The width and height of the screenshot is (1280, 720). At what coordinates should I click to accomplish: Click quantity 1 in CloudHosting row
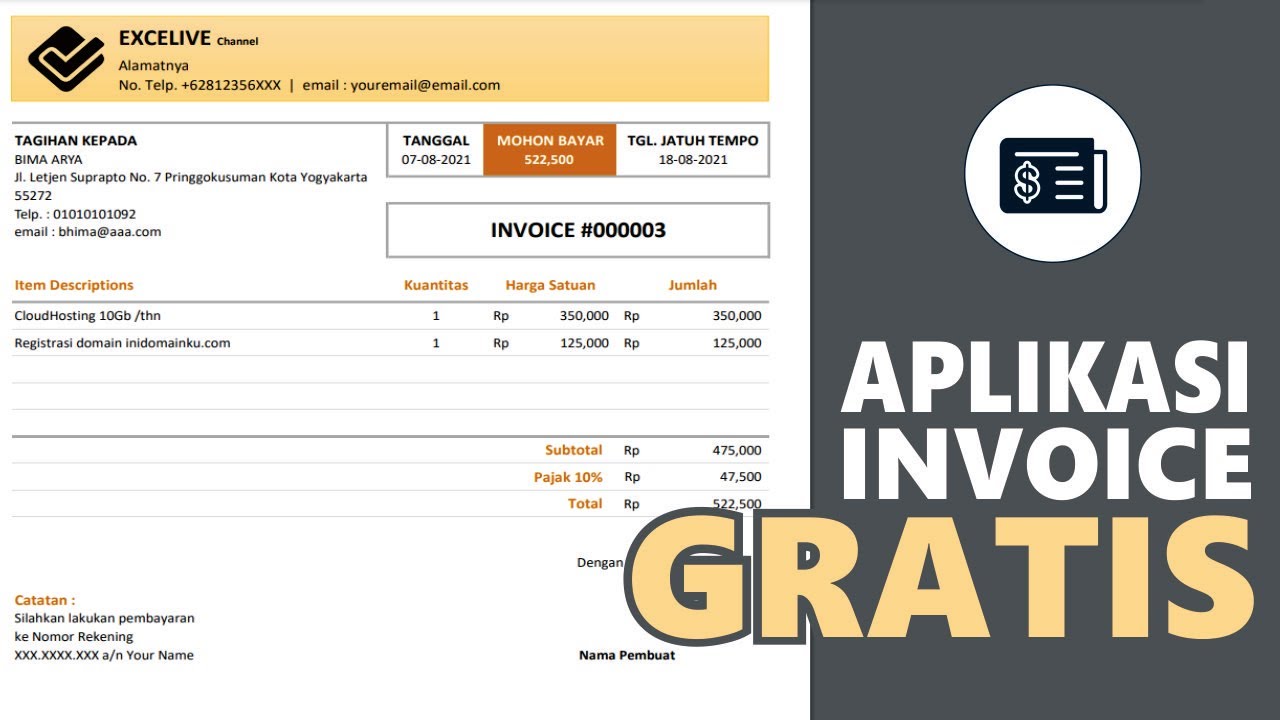pyautogui.click(x=436, y=316)
